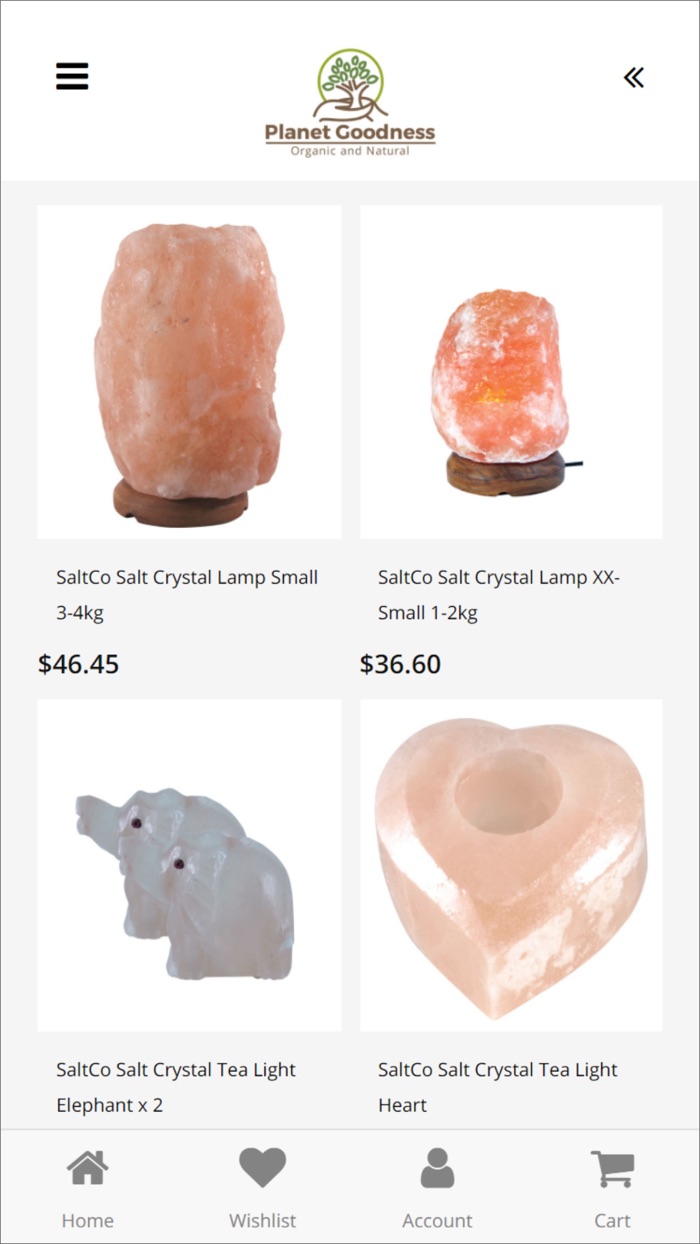The height and width of the screenshot is (1244, 700).
Task: Open the shopping Cart icon
Action: pos(612,1167)
